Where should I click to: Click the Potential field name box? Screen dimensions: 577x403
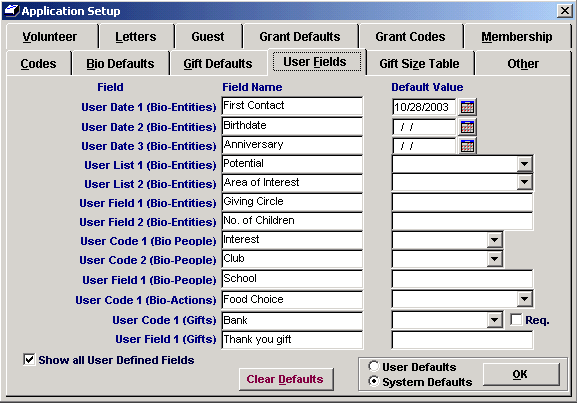292,164
